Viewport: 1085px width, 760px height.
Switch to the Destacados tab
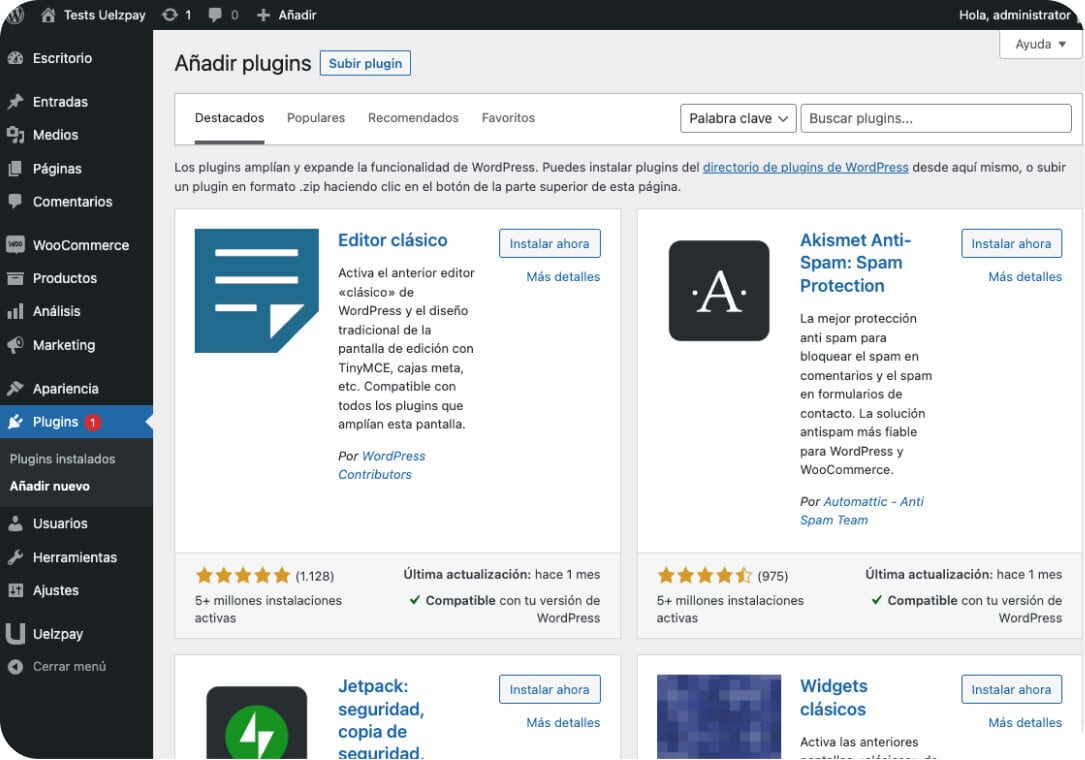point(229,118)
